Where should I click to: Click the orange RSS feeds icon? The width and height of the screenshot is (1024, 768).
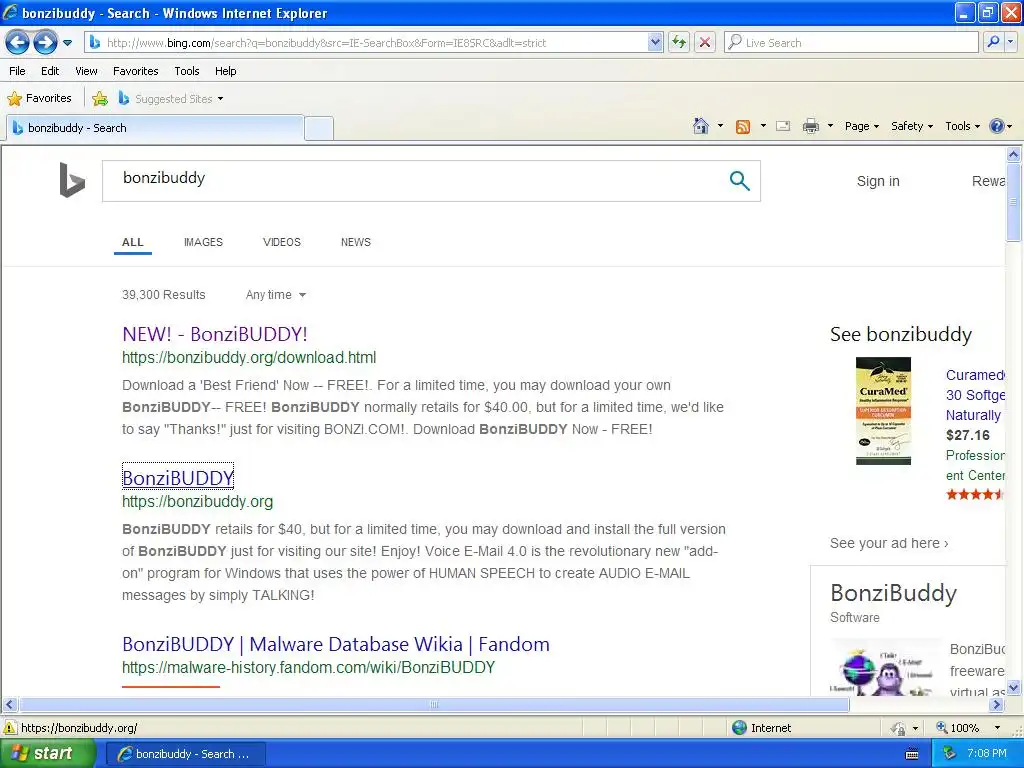pos(743,127)
